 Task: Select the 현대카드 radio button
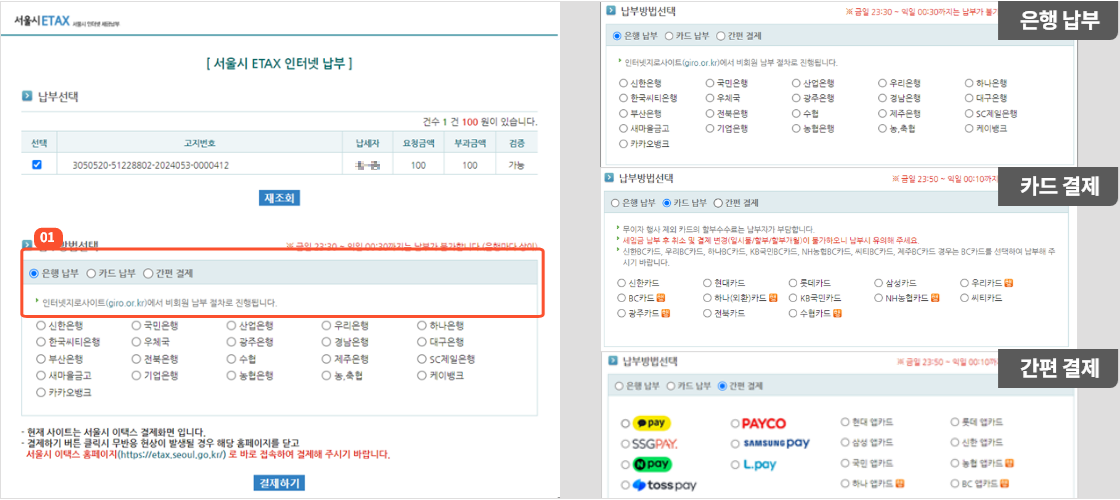pos(708,284)
